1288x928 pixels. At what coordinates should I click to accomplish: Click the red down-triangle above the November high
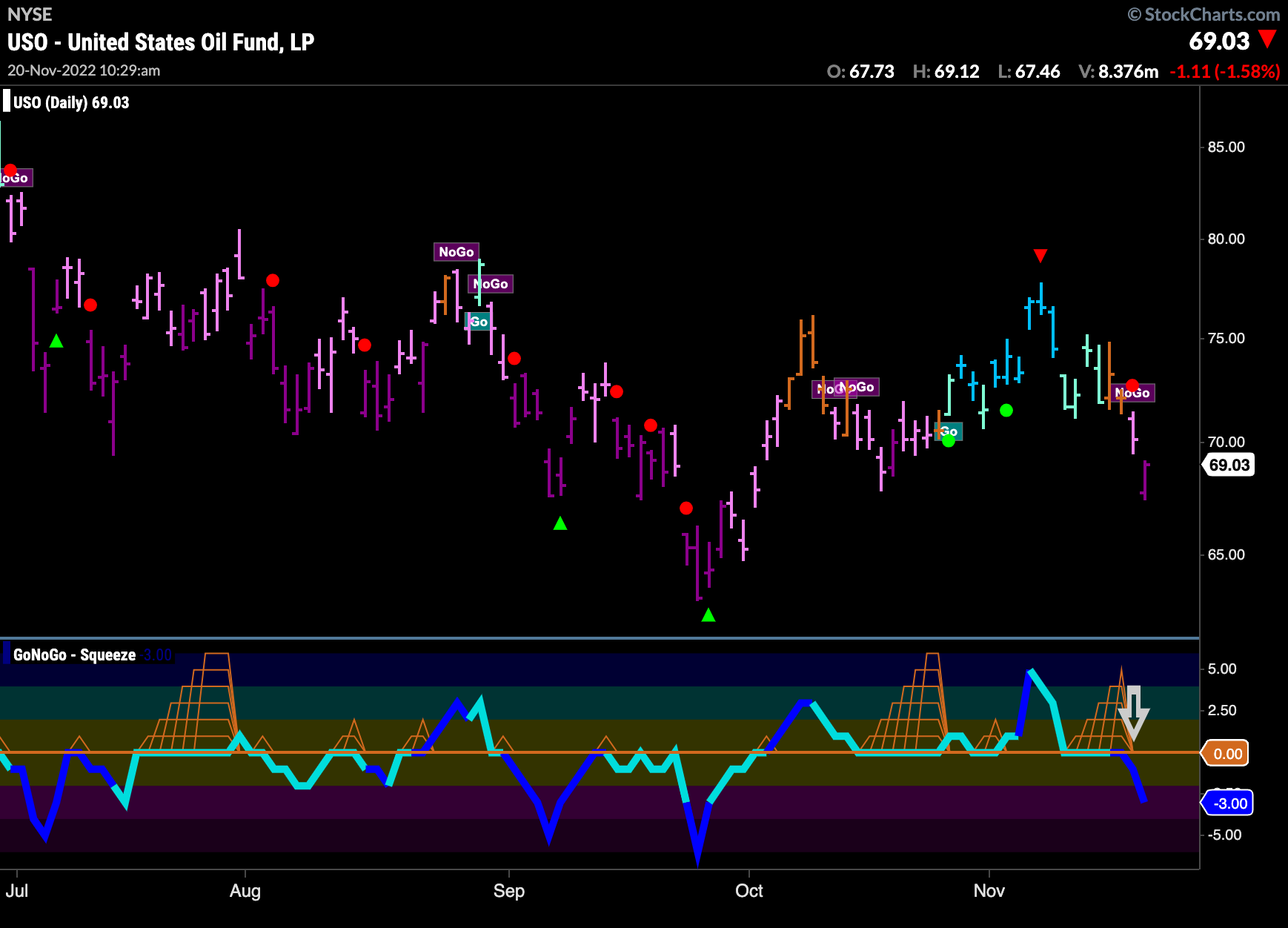coord(1040,256)
